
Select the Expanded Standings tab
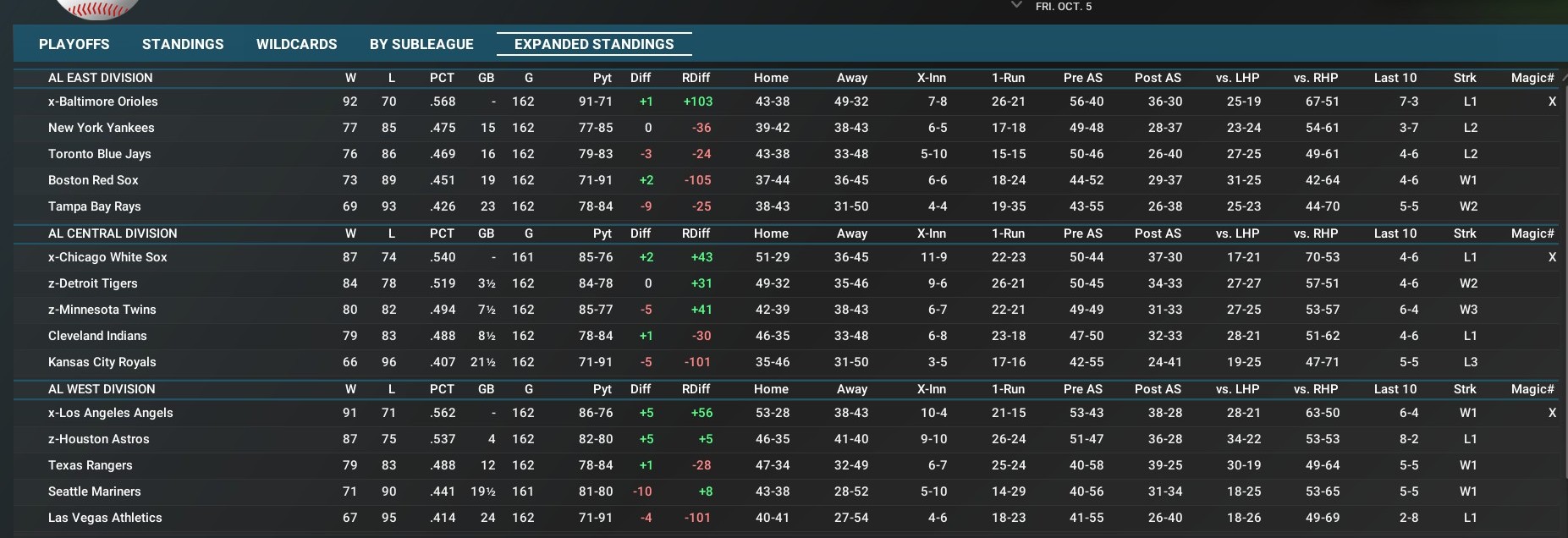(x=594, y=44)
